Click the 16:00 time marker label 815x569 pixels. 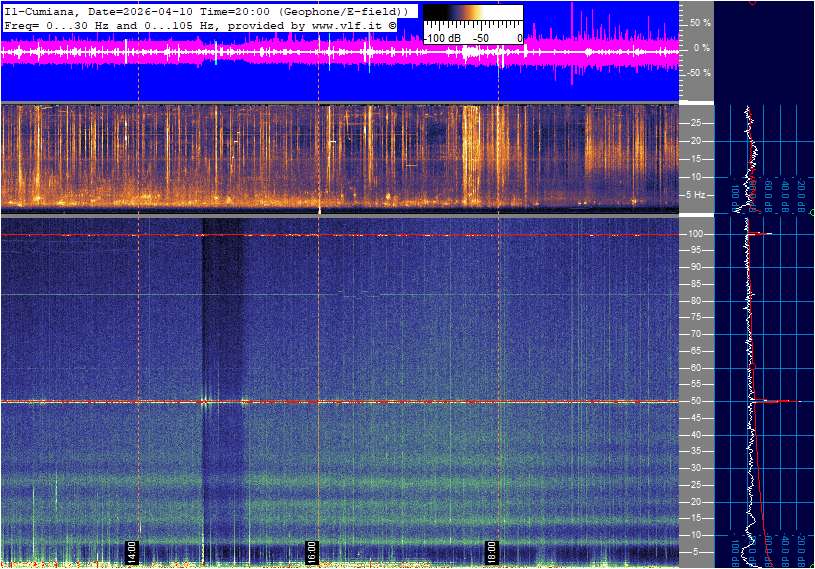(x=311, y=552)
